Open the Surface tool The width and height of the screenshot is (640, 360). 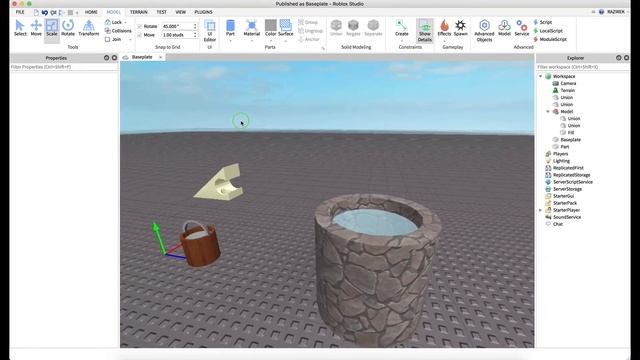tap(286, 28)
